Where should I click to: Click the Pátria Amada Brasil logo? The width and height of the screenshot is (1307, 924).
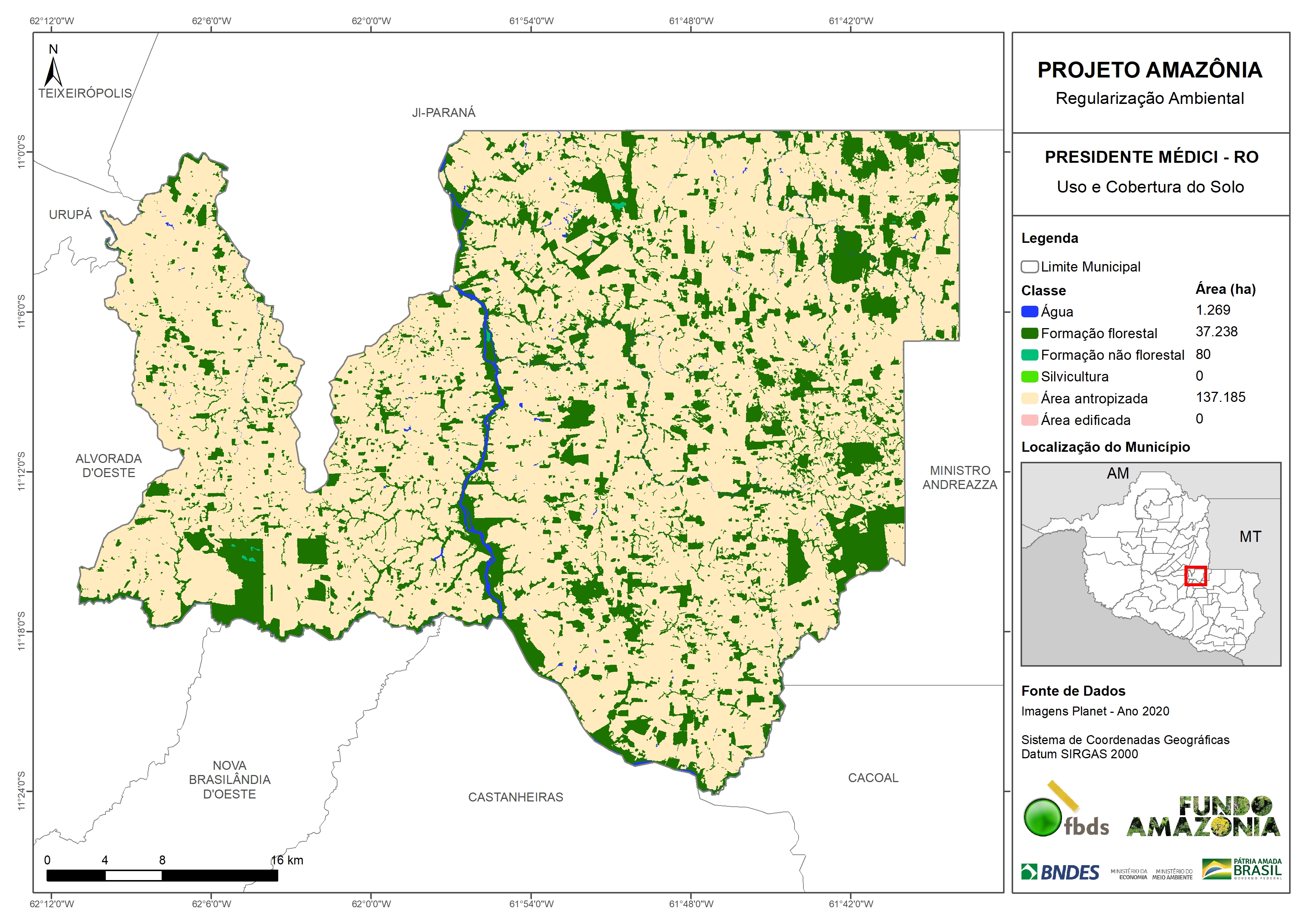[x=1242, y=869]
